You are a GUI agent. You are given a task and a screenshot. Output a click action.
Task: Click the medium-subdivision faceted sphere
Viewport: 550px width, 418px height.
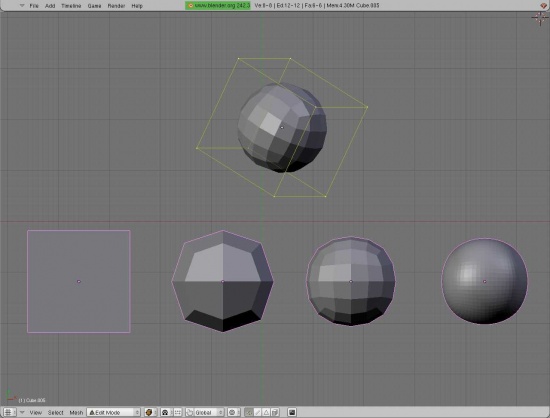[351, 281]
